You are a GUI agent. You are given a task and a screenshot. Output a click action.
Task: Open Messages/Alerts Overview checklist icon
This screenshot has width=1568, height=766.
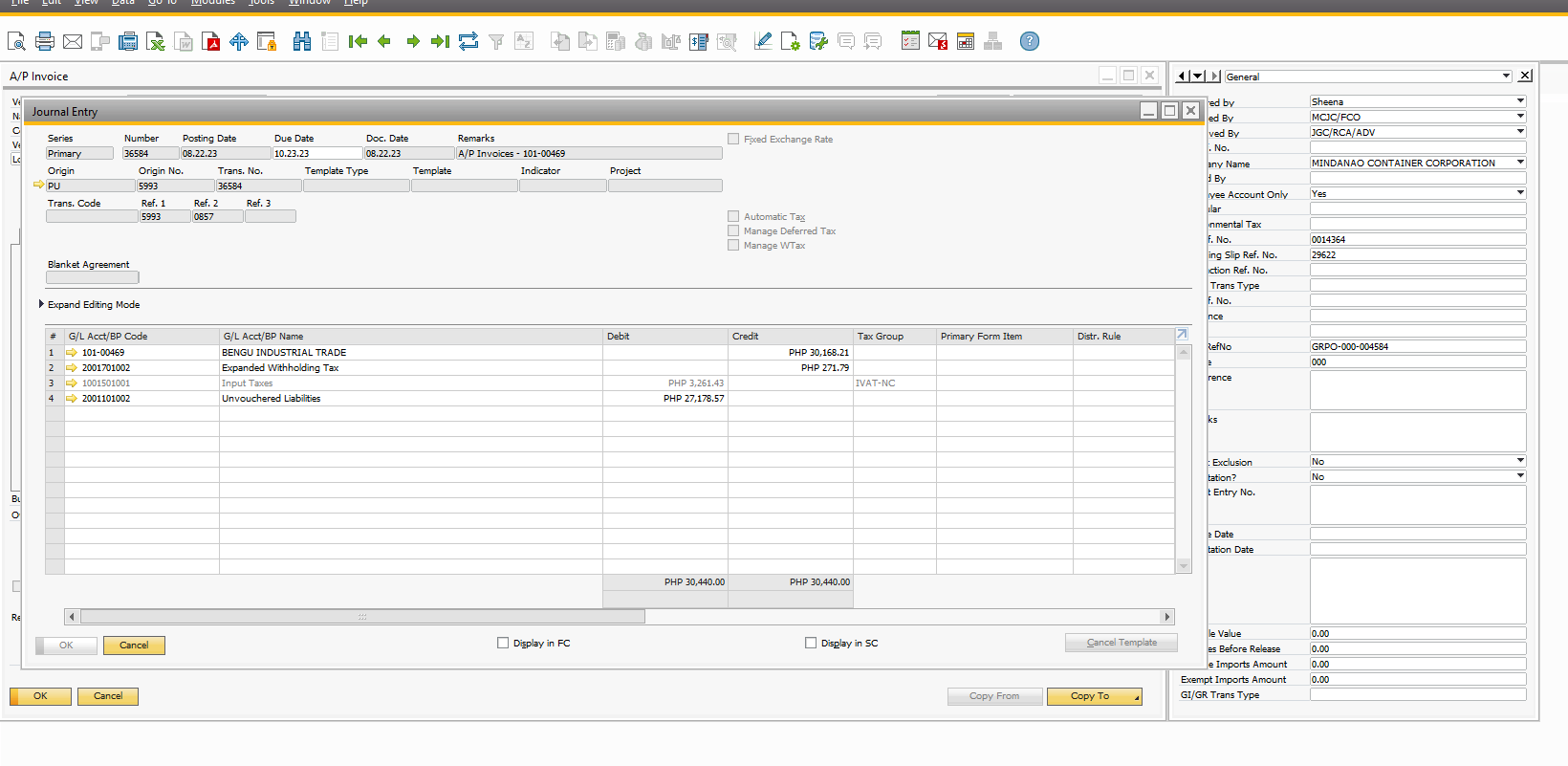[910, 41]
